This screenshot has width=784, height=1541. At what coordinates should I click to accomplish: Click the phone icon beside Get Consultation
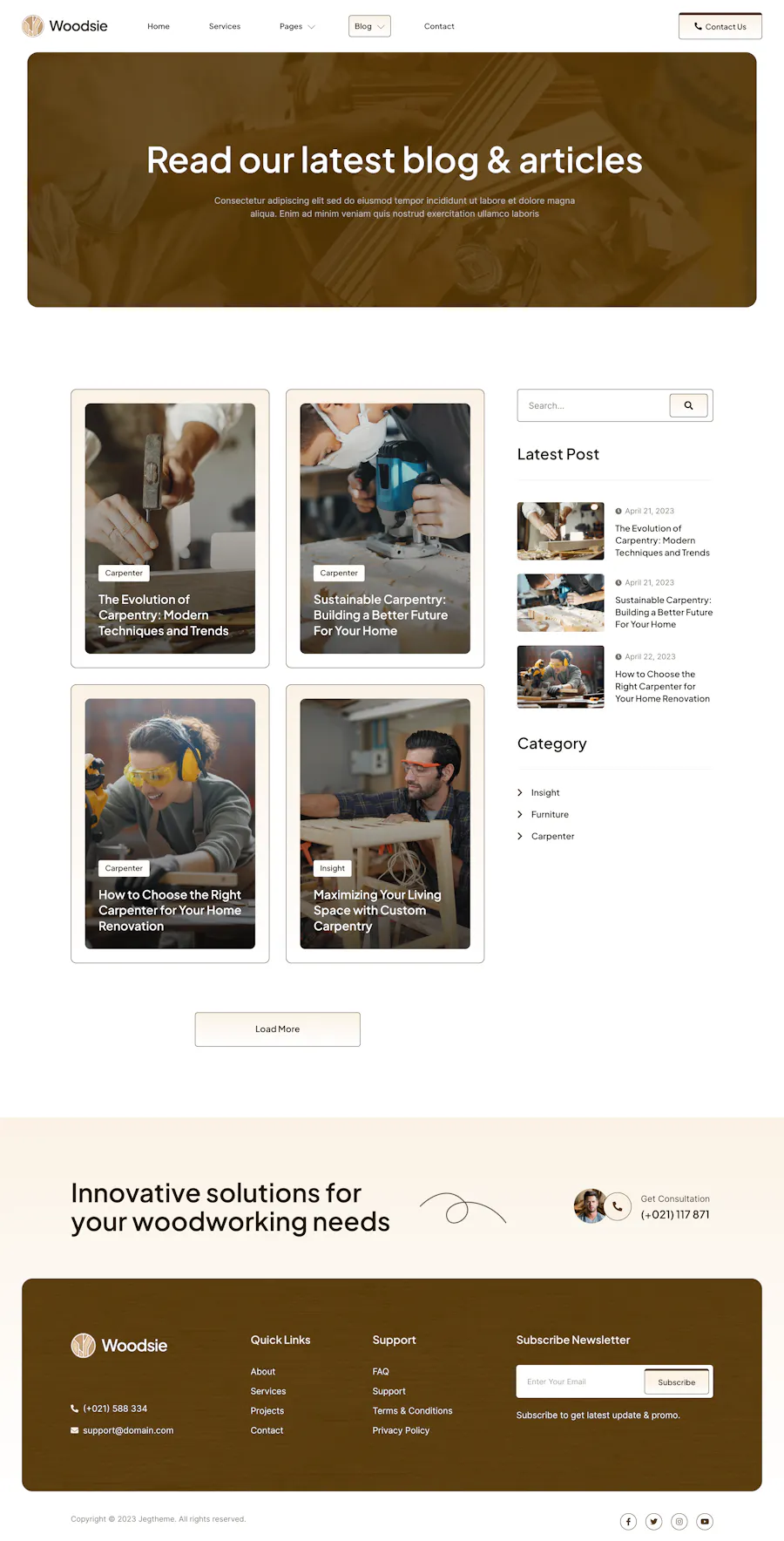pos(617,1206)
